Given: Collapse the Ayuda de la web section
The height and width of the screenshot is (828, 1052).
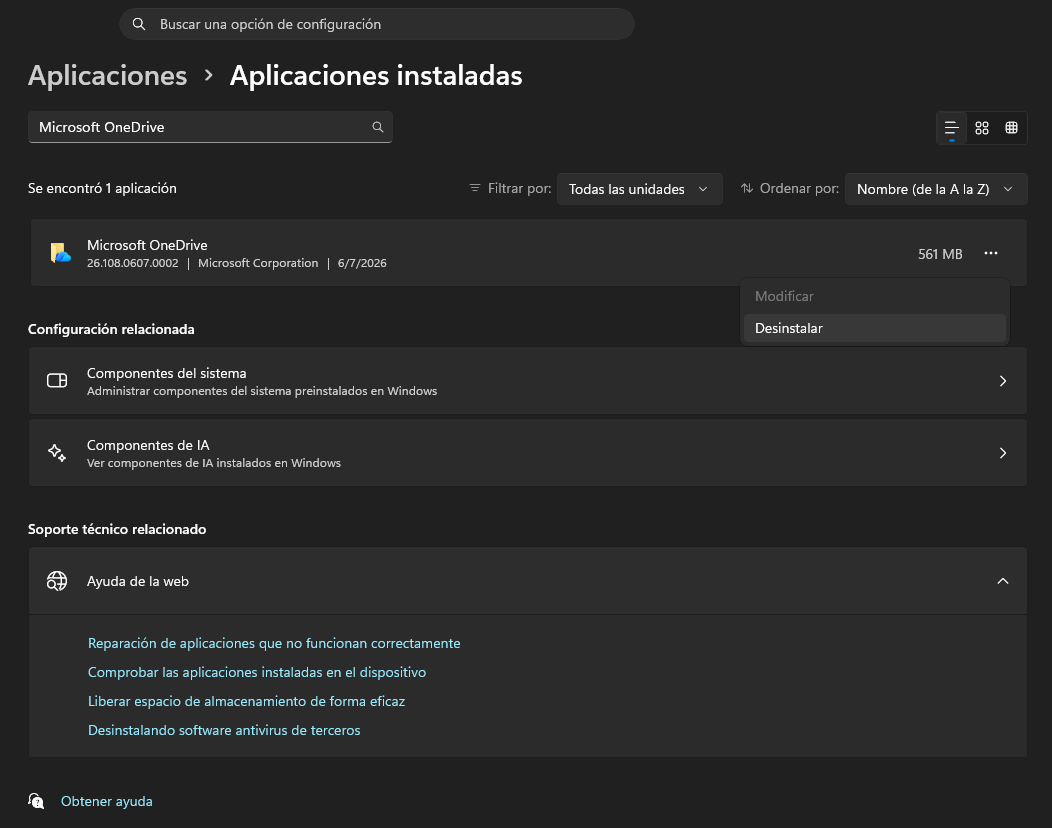Looking at the screenshot, I should tap(1003, 581).
